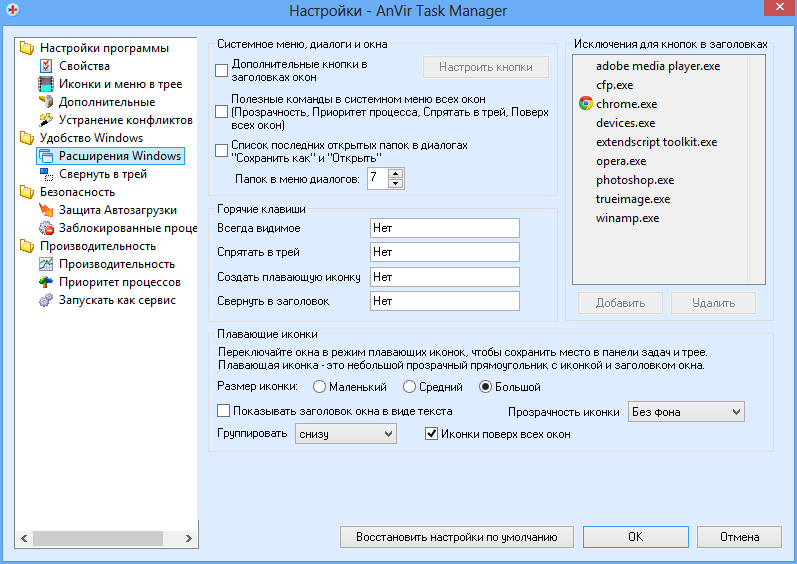Select Большой icon size radio button
797x564 pixels.
point(485,387)
